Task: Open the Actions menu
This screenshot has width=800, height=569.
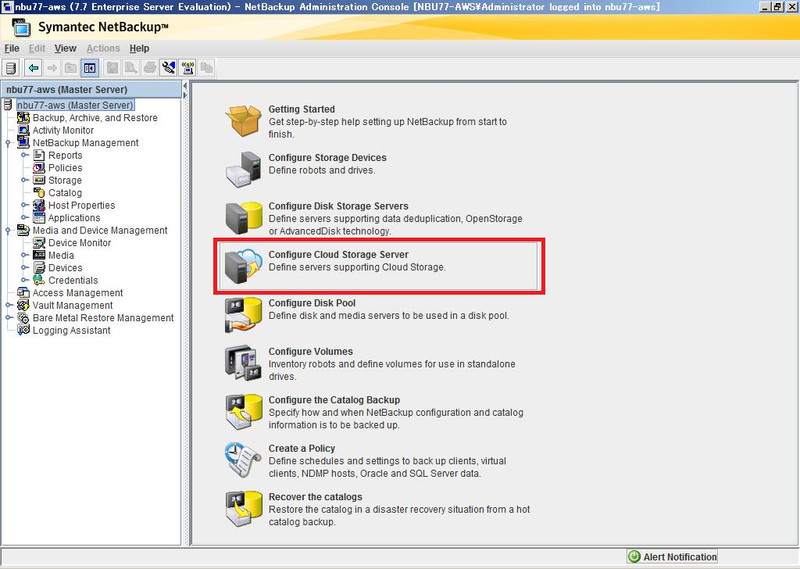Action: pos(103,48)
